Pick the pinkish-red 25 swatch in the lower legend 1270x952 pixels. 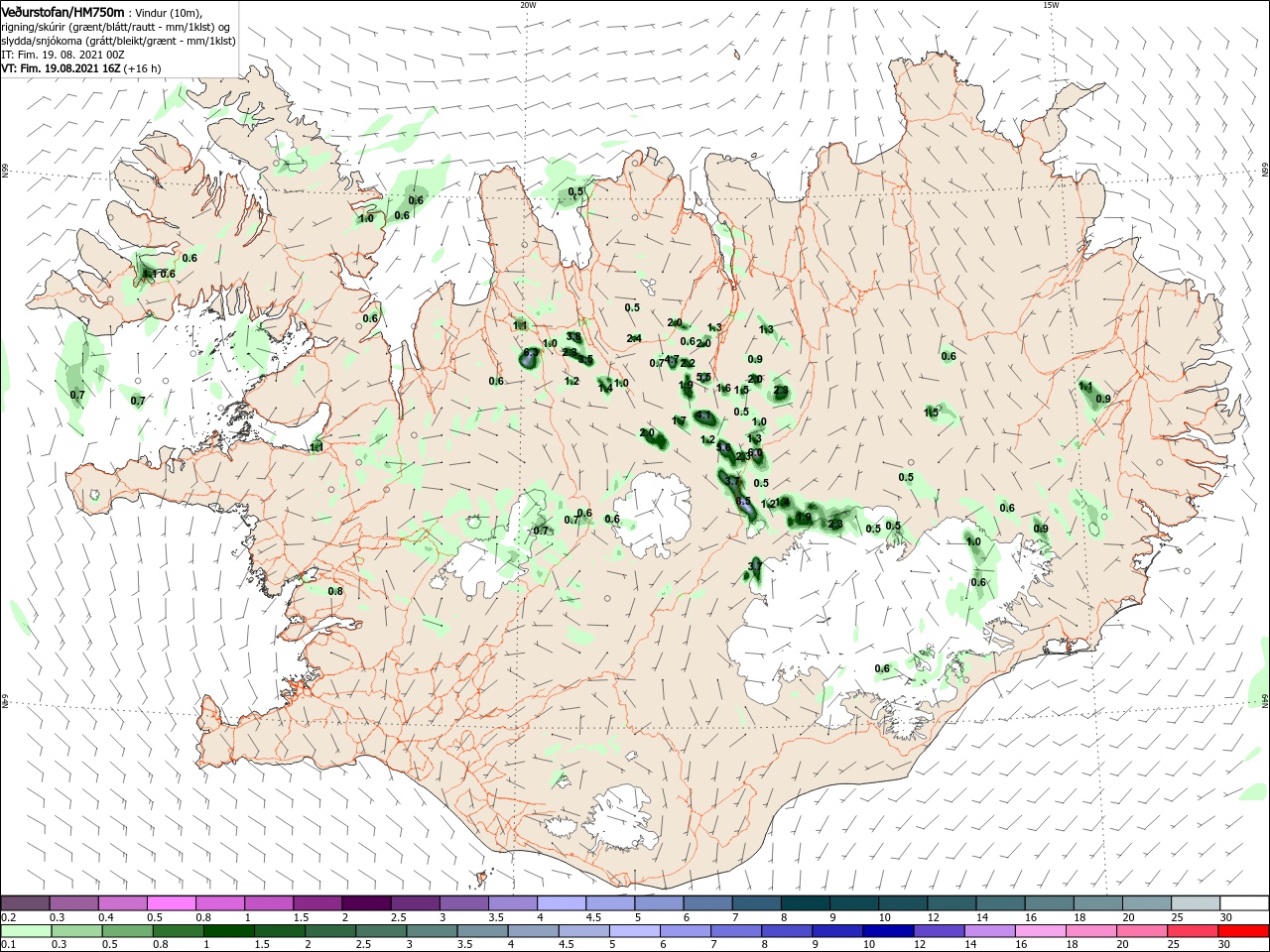pos(1192,930)
